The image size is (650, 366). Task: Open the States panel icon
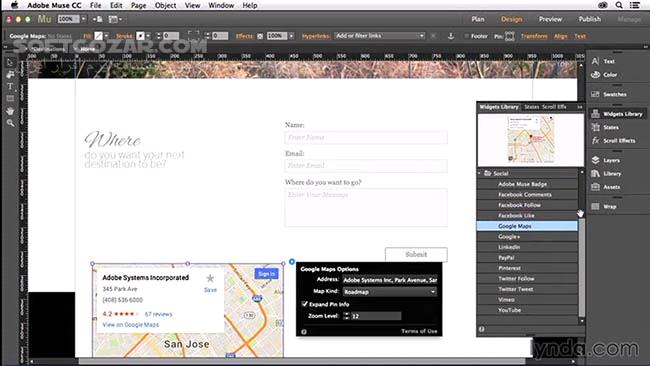pos(595,127)
